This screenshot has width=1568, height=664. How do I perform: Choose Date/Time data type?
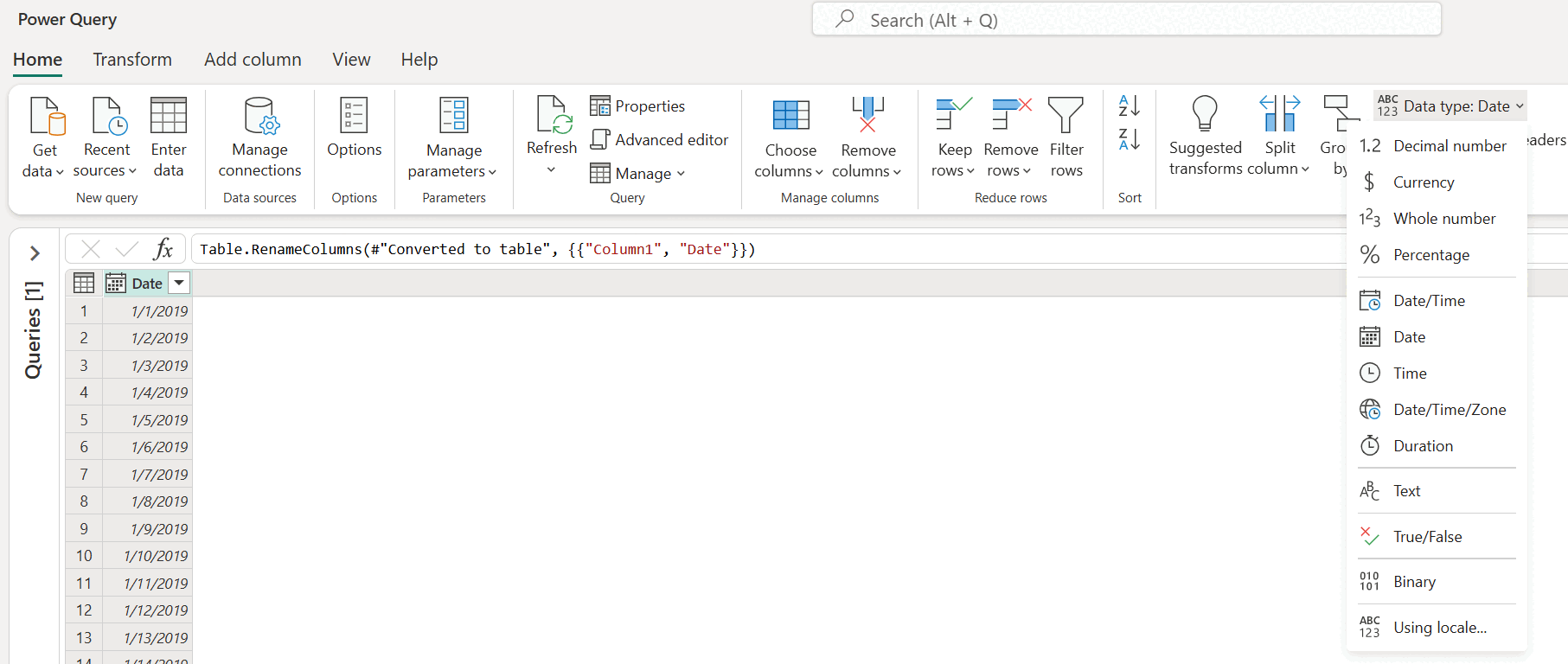1437,301
